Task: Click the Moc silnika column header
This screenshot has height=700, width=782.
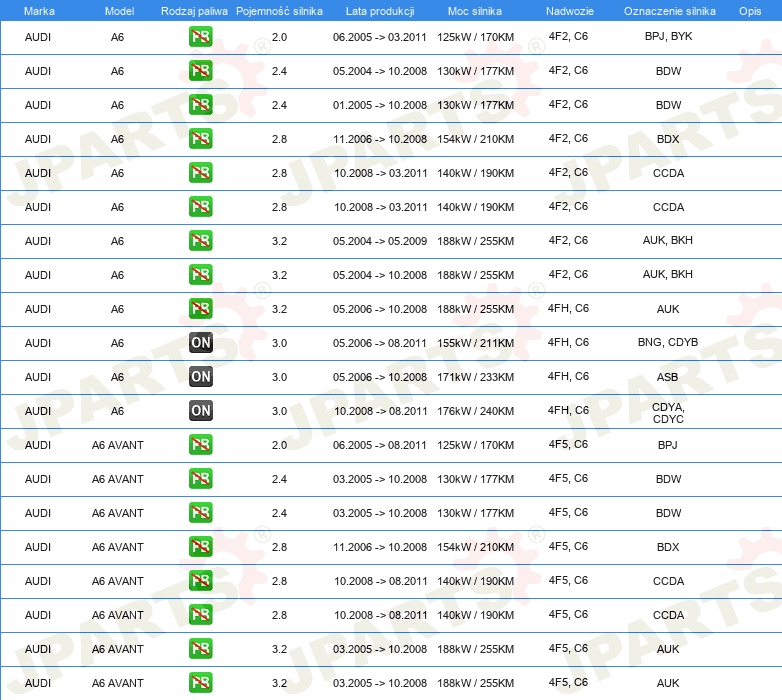Action: pyautogui.click(x=475, y=11)
